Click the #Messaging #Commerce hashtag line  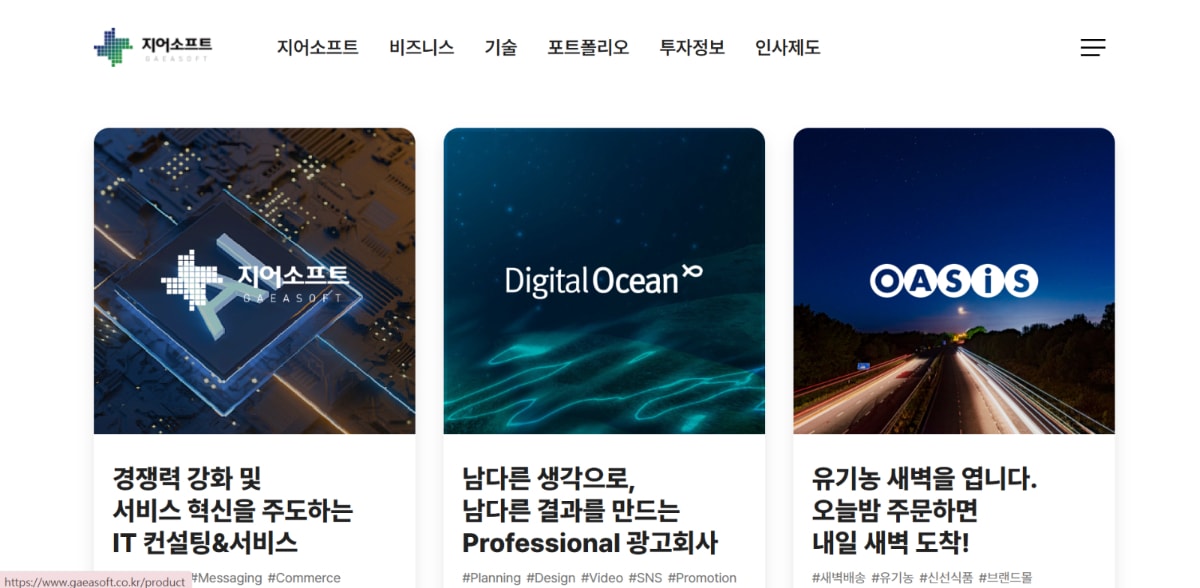tap(265, 578)
